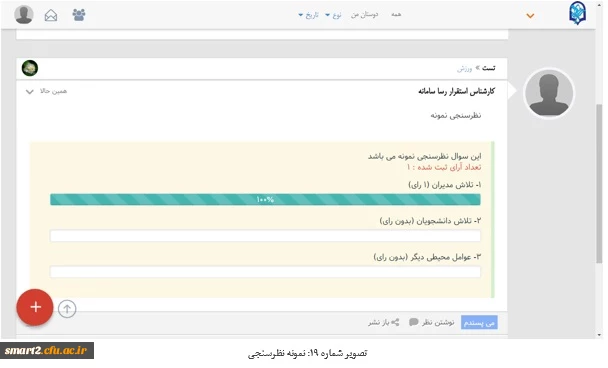Click the poll question این سوال نظرسنجی نمونه می باشد
This screenshot has width=608, height=368.
(425, 156)
